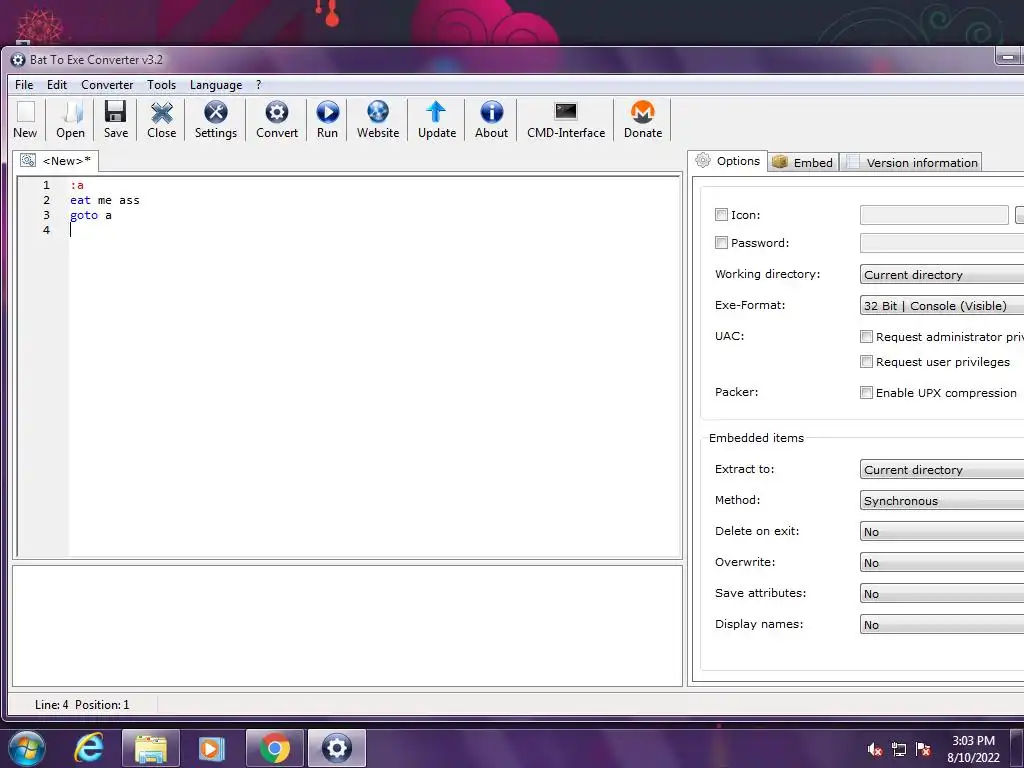
Task: Launch the CMD-Interface console icon
Action: (x=566, y=120)
